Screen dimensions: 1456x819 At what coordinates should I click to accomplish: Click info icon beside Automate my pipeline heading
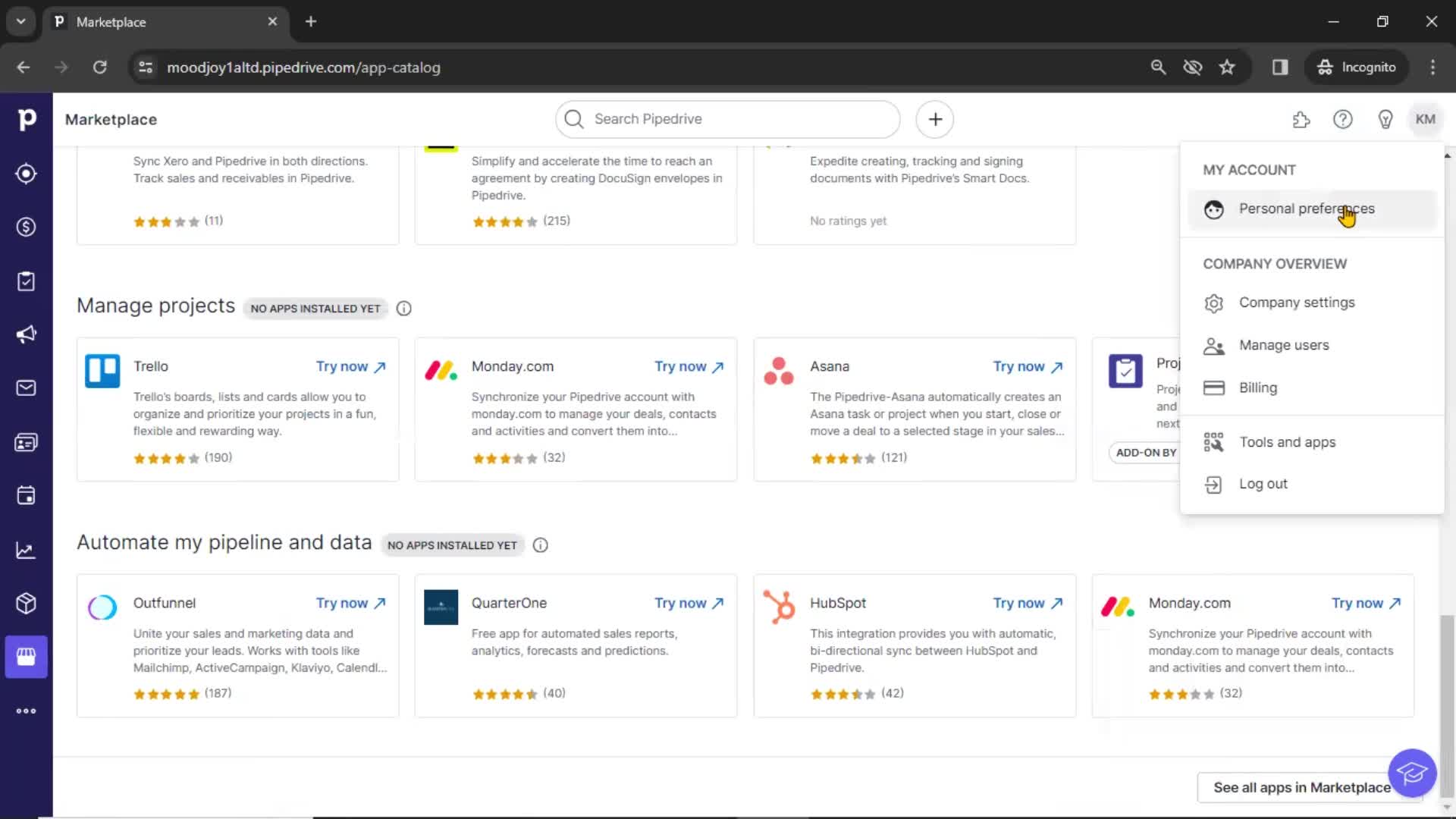click(x=541, y=545)
